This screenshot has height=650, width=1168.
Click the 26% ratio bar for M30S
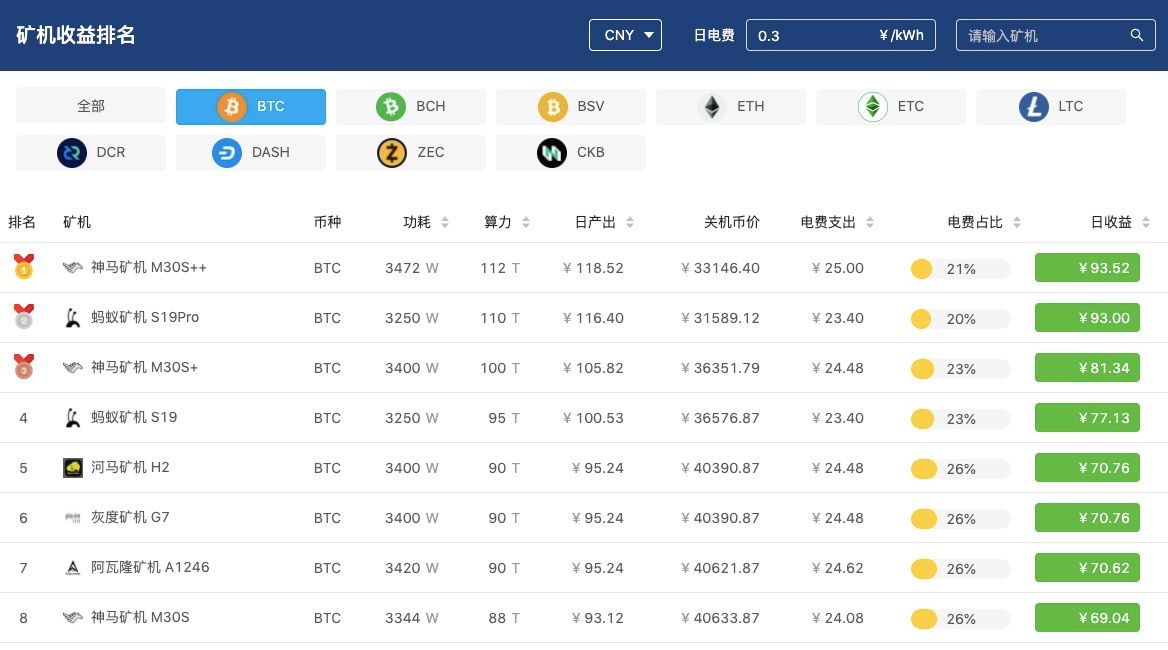pos(960,619)
